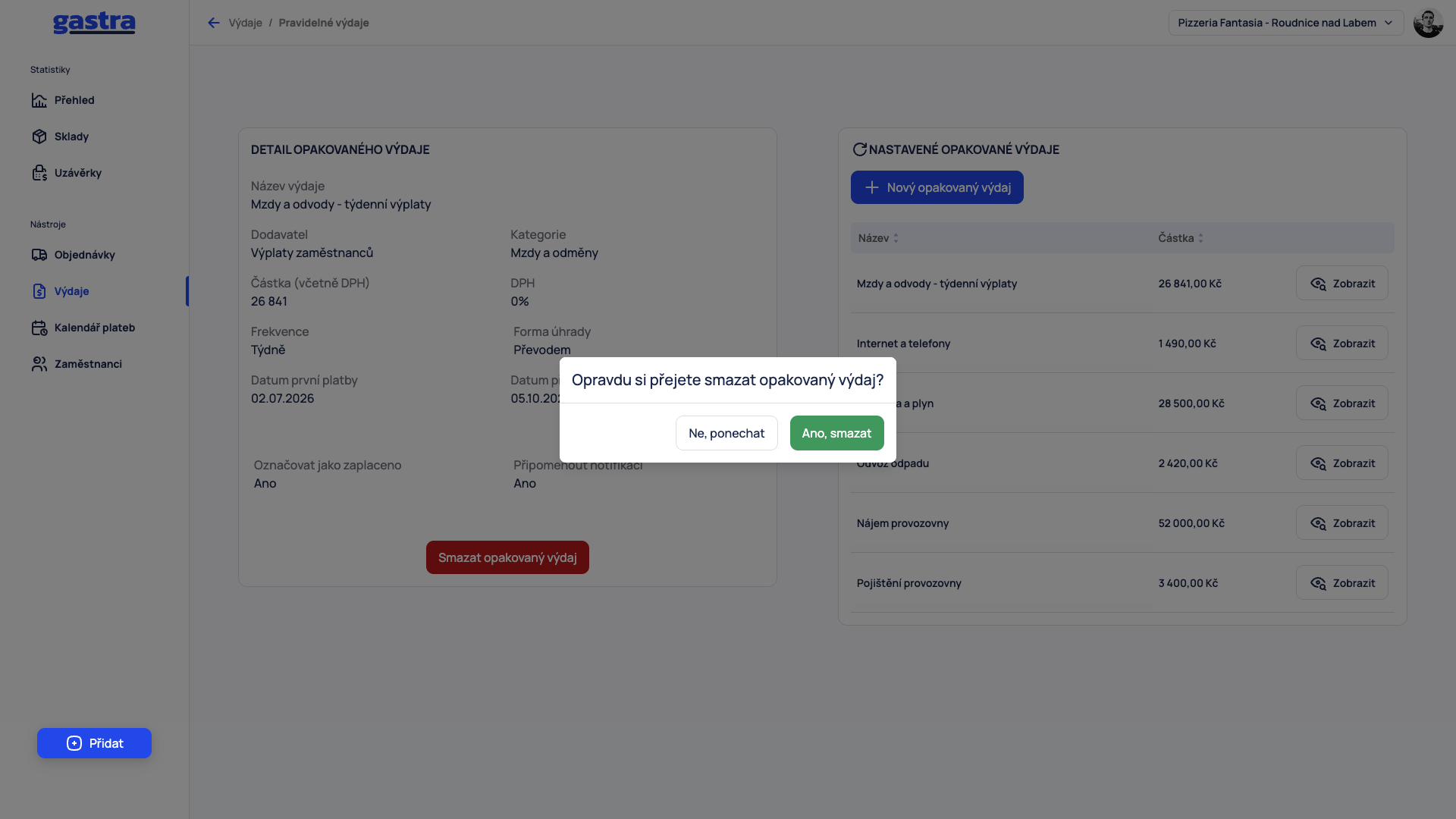Open the user profile avatar
The image size is (1456, 819).
click(1429, 23)
